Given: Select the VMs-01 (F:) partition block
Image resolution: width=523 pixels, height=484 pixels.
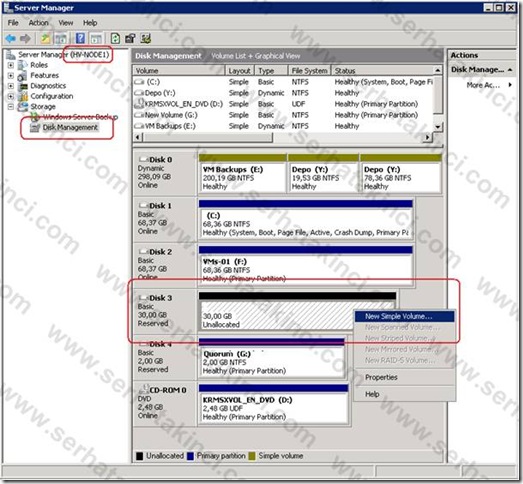Looking at the screenshot, I should click(306, 266).
